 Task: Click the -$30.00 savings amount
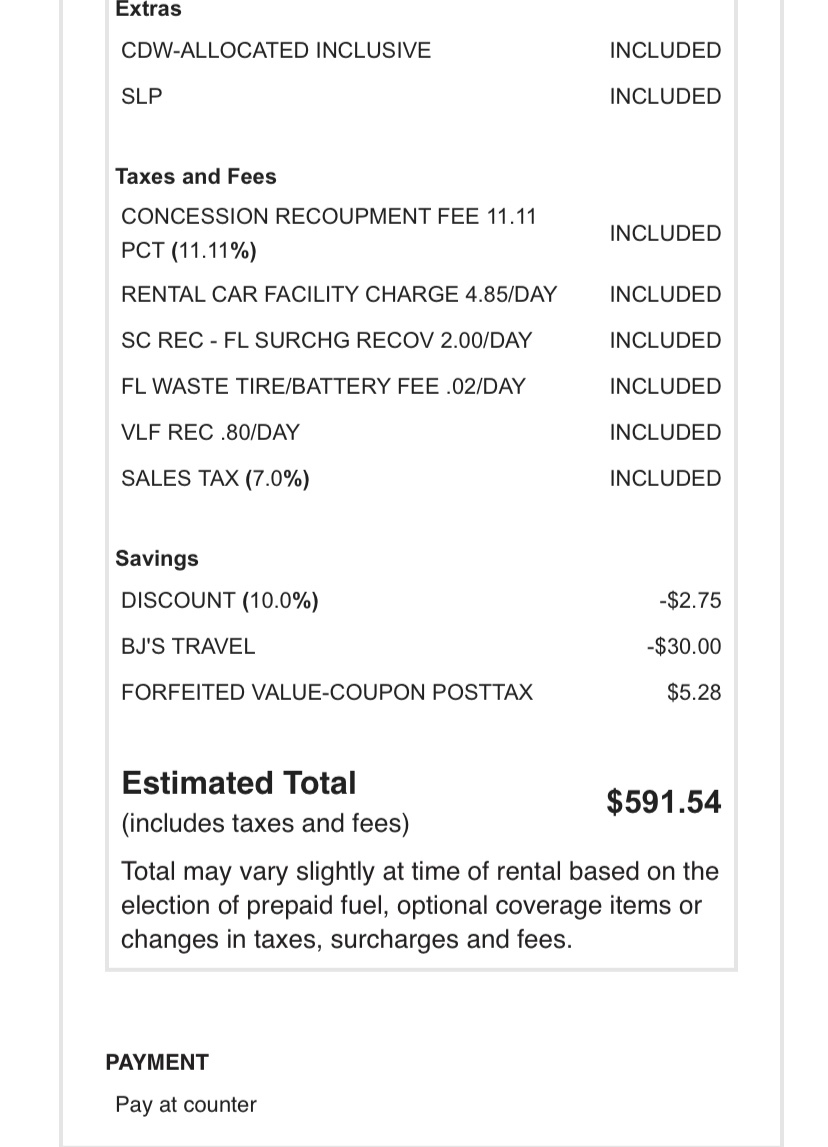[683, 646]
